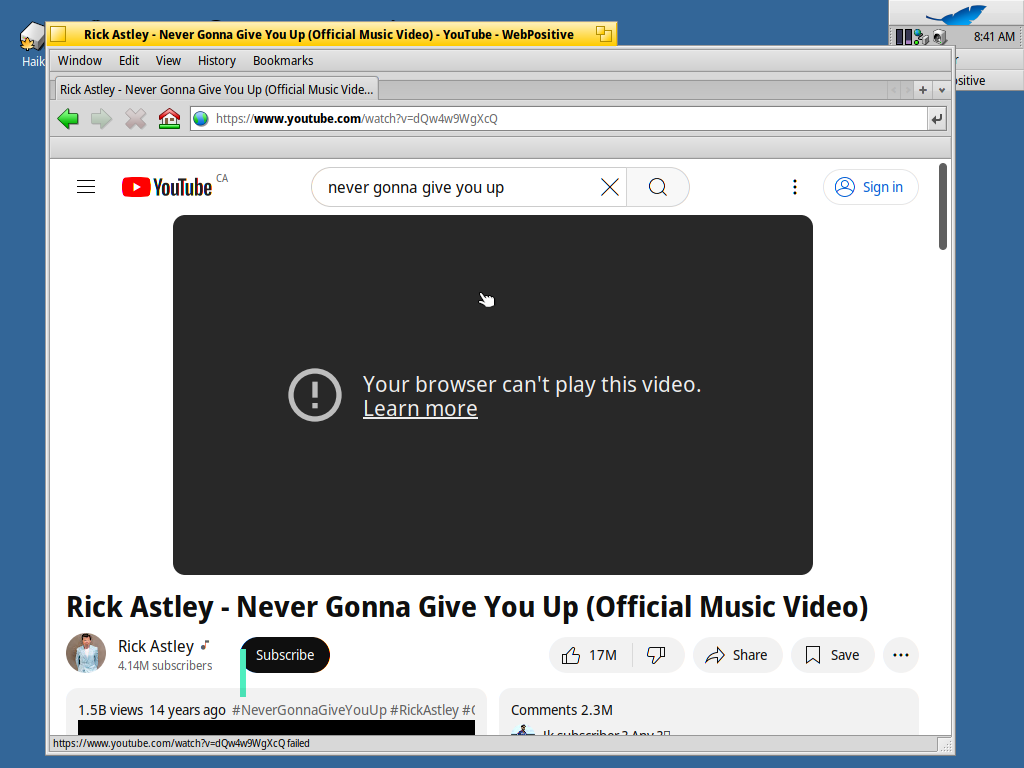
Task: Open the History menu
Action: pos(217,61)
